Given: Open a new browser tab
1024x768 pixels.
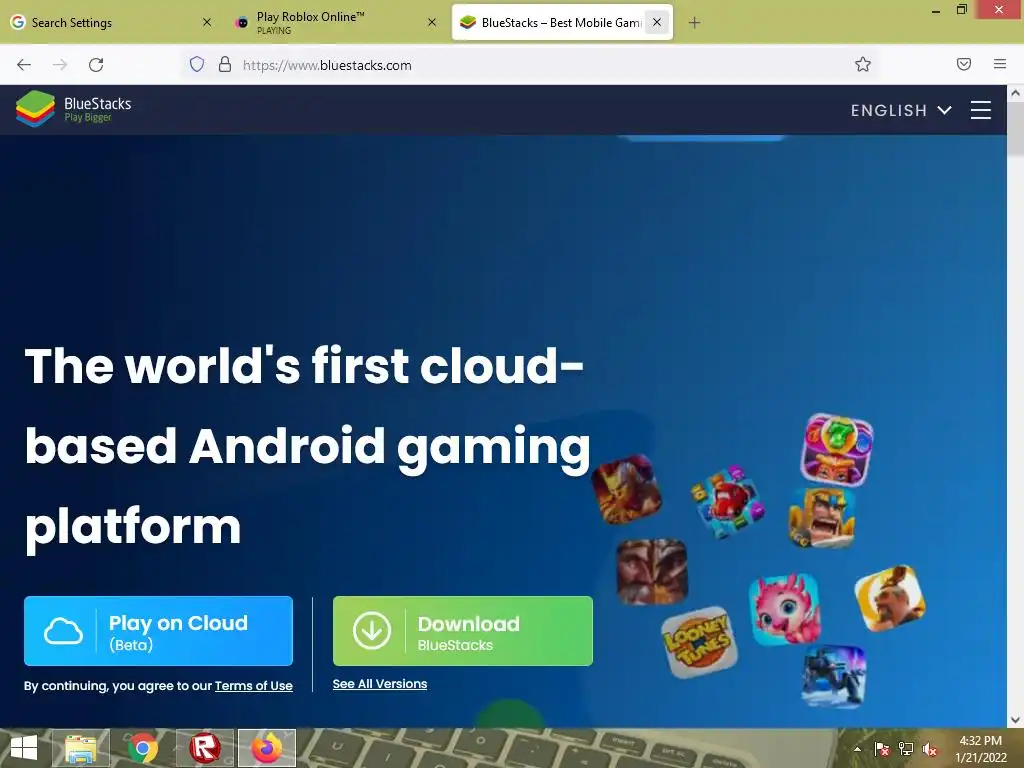Looking at the screenshot, I should [x=694, y=23].
